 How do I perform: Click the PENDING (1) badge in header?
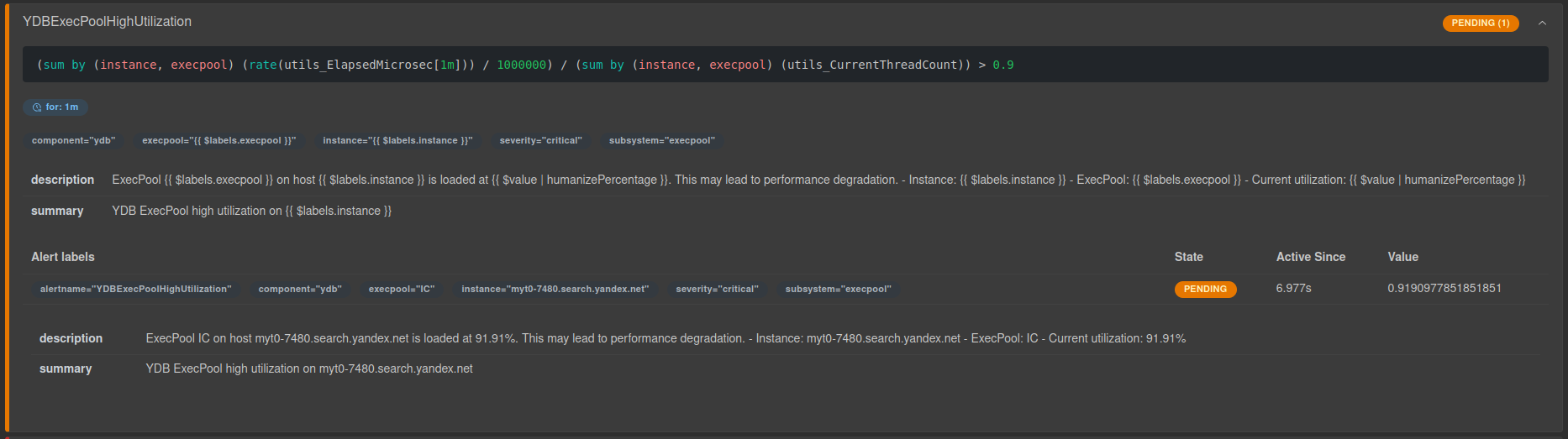point(1480,23)
